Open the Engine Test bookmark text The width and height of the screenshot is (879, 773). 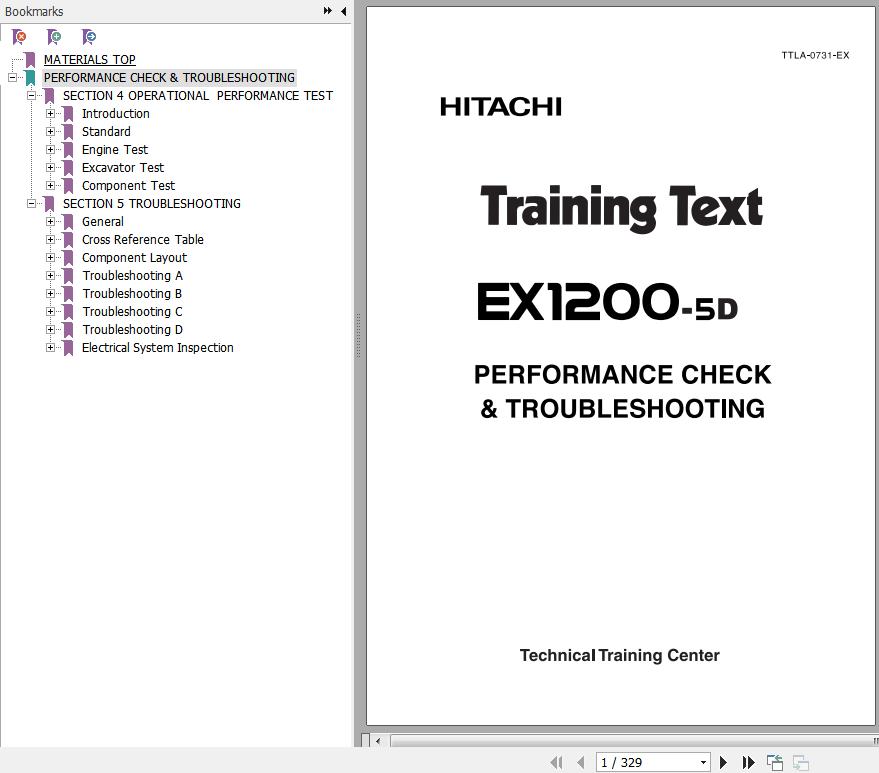click(115, 149)
